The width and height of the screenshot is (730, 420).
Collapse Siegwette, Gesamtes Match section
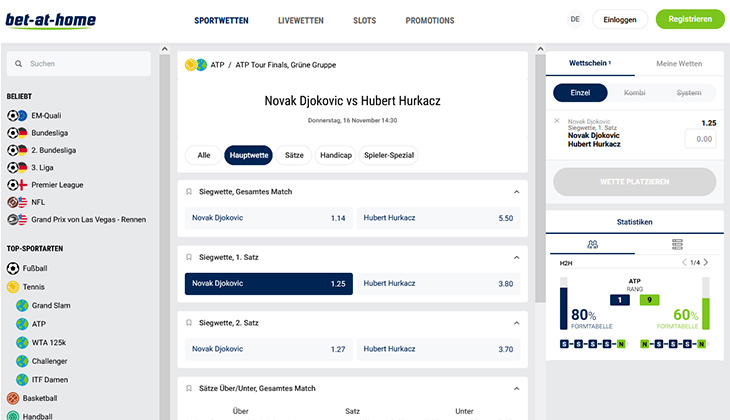click(516, 192)
